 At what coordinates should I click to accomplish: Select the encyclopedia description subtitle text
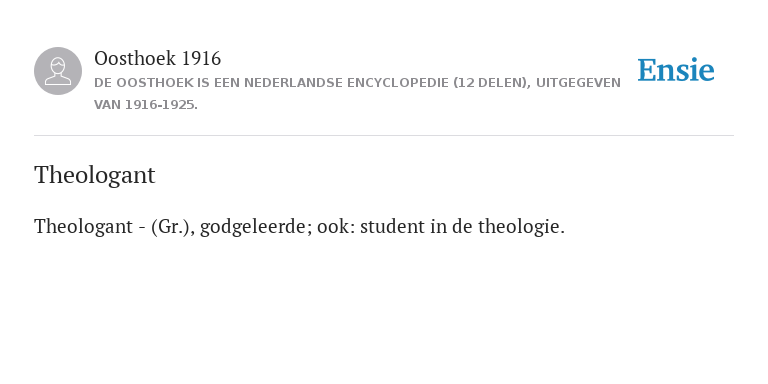[x=357, y=94]
